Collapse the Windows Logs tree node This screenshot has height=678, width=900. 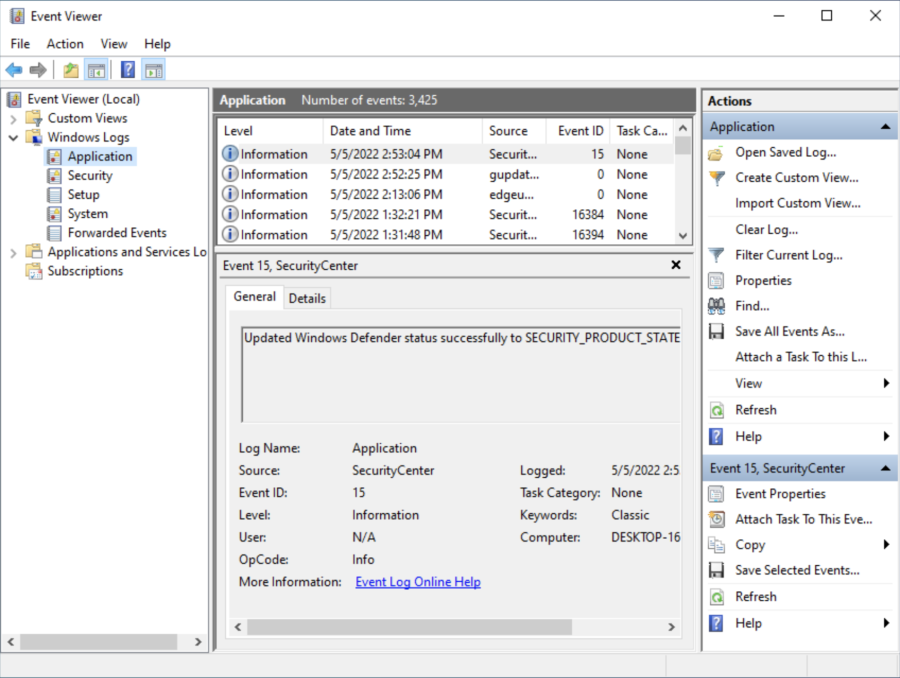(x=13, y=137)
